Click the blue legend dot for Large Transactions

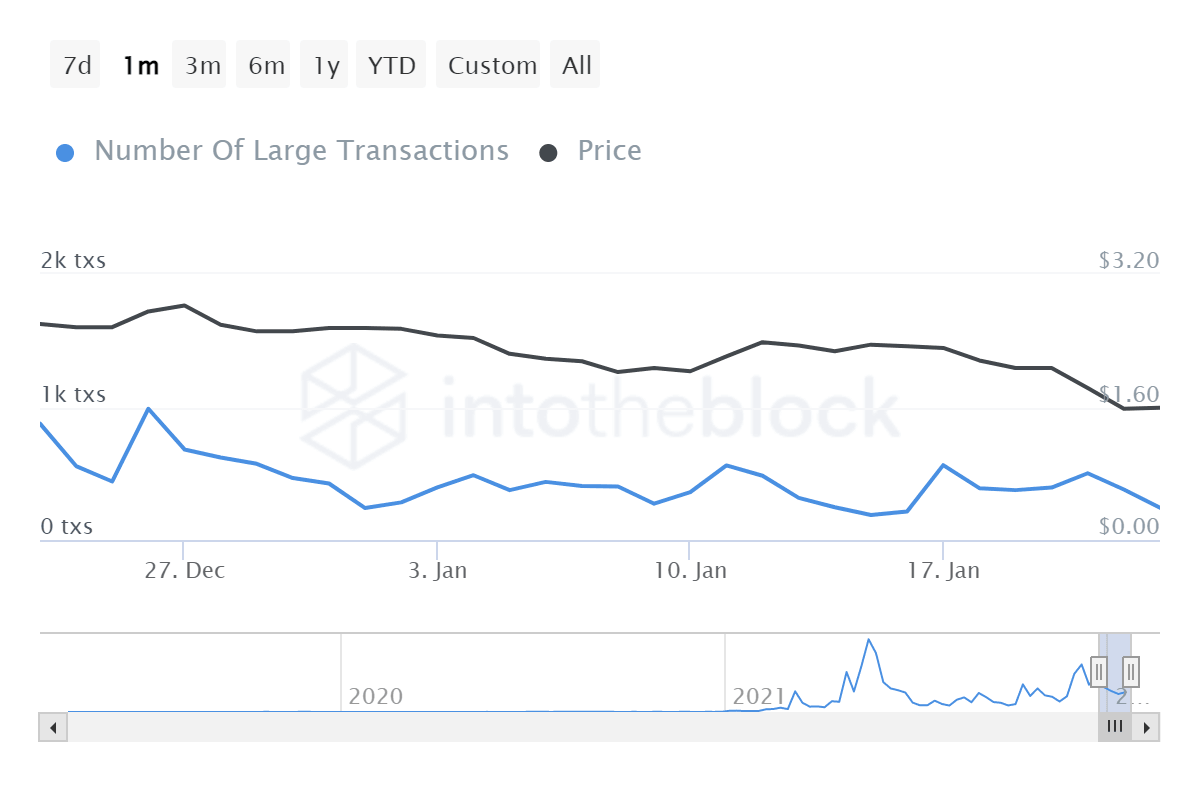[66, 150]
